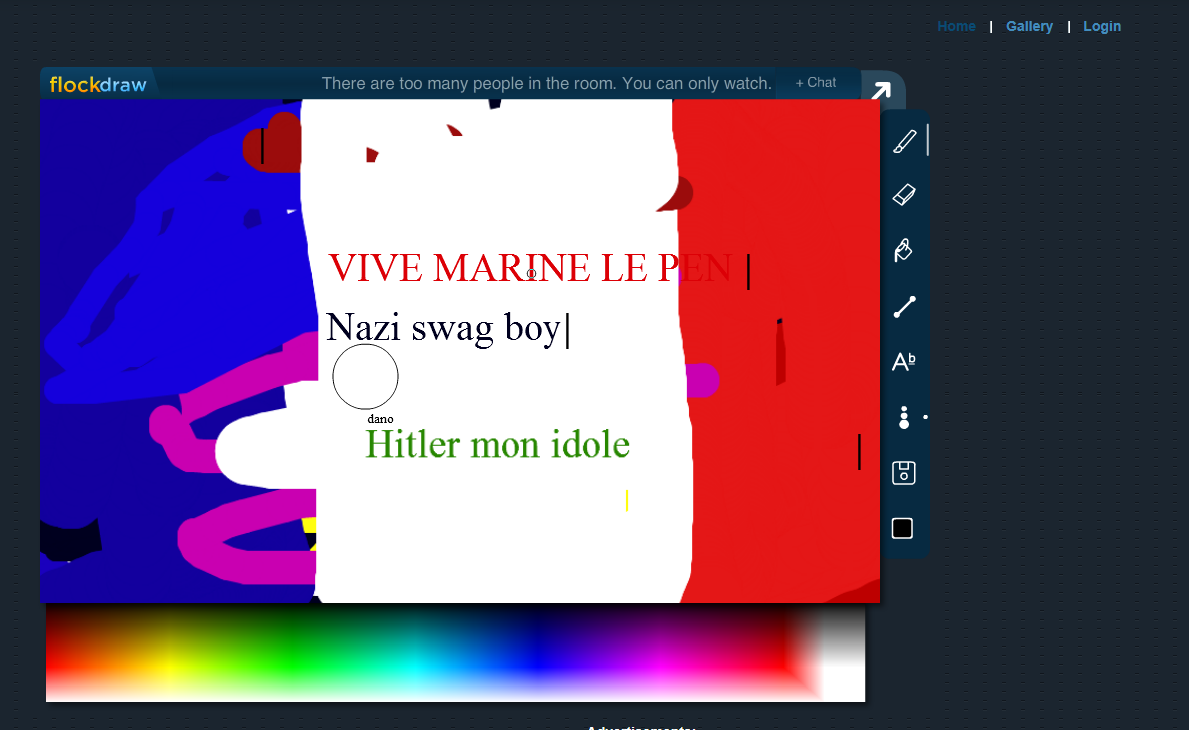Open the brush size selector
Image resolution: width=1189 pixels, height=730 pixels.
(x=904, y=417)
